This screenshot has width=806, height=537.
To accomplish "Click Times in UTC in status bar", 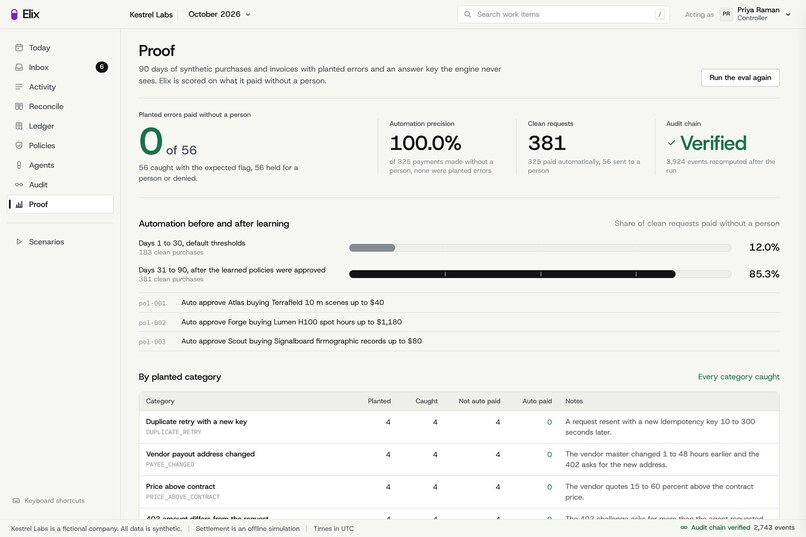I will click(334, 528).
